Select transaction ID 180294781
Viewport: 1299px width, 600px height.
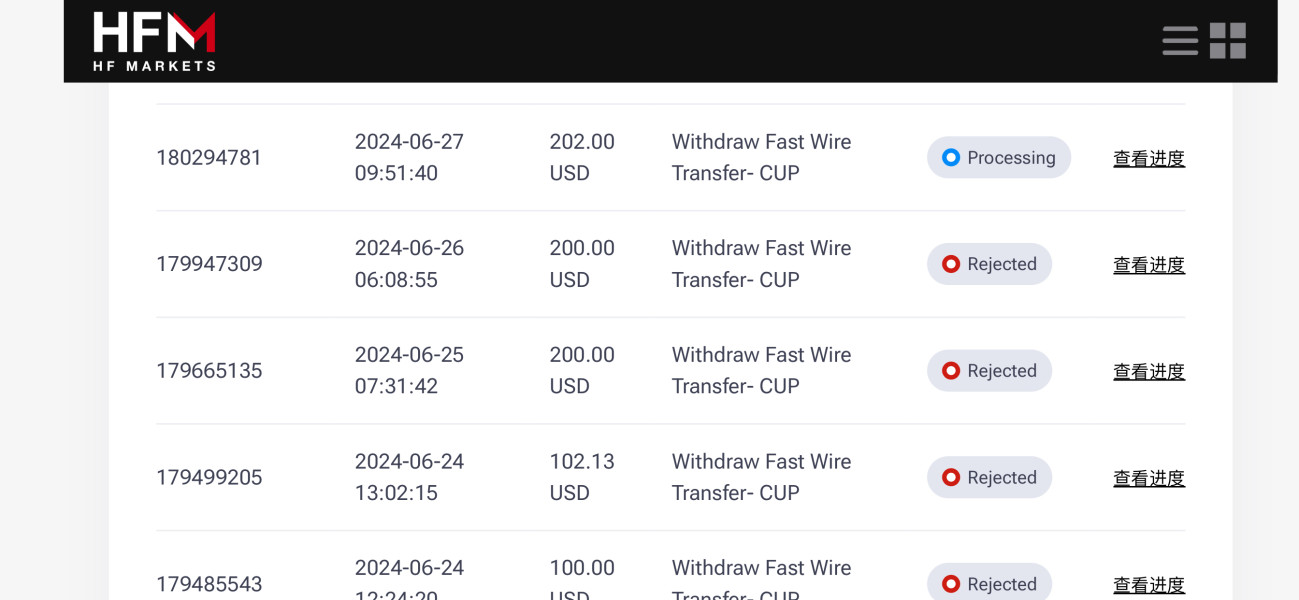(x=209, y=158)
